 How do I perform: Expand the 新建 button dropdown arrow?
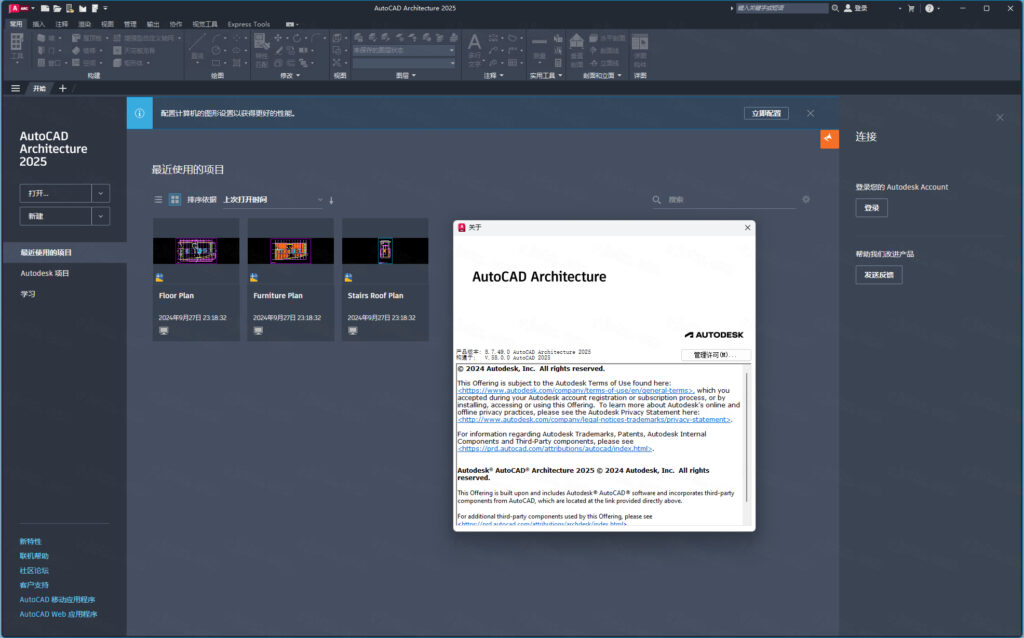pyautogui.click(x=103, y=215)
